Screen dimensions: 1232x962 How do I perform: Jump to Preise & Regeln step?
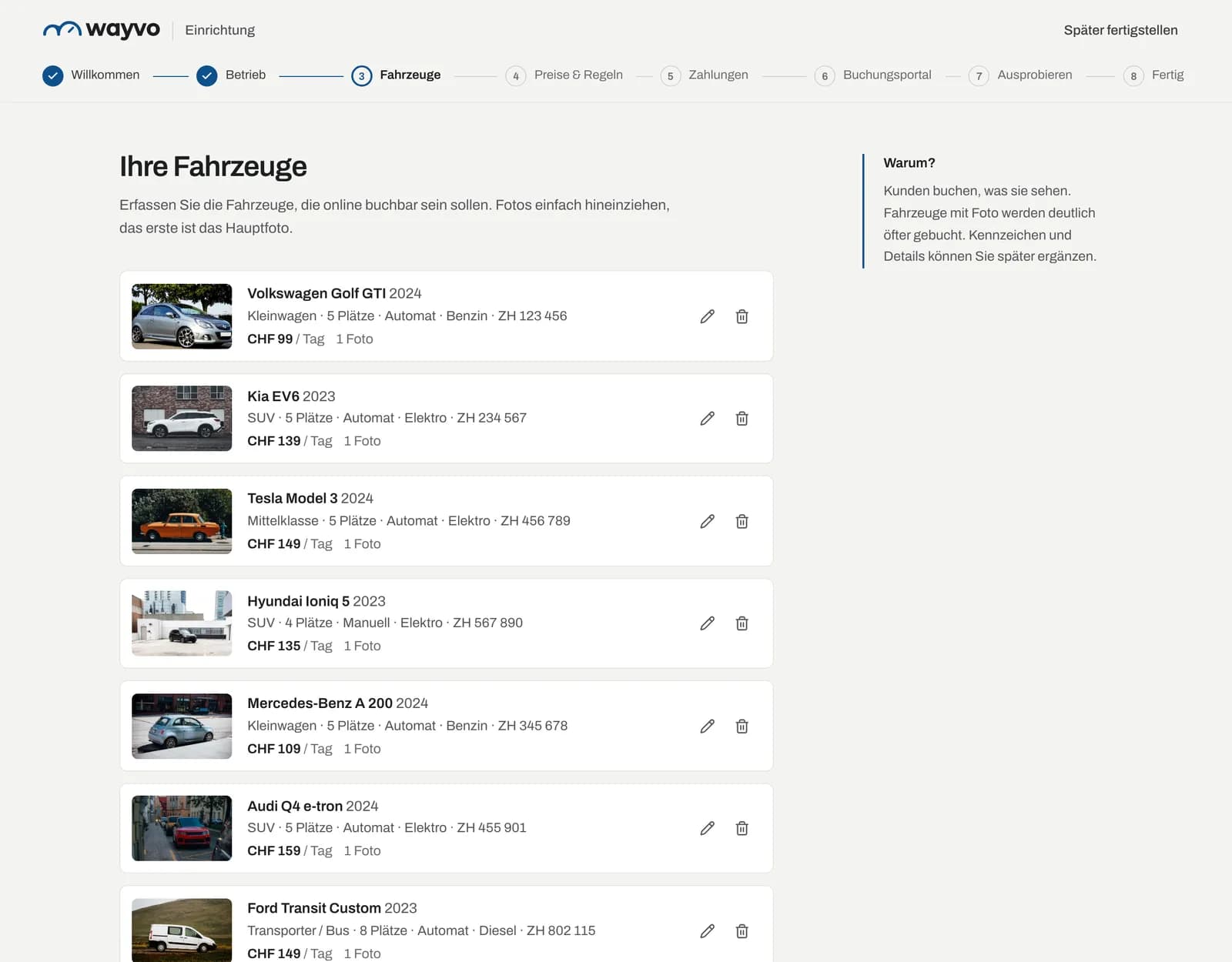[x=564, y=75]
